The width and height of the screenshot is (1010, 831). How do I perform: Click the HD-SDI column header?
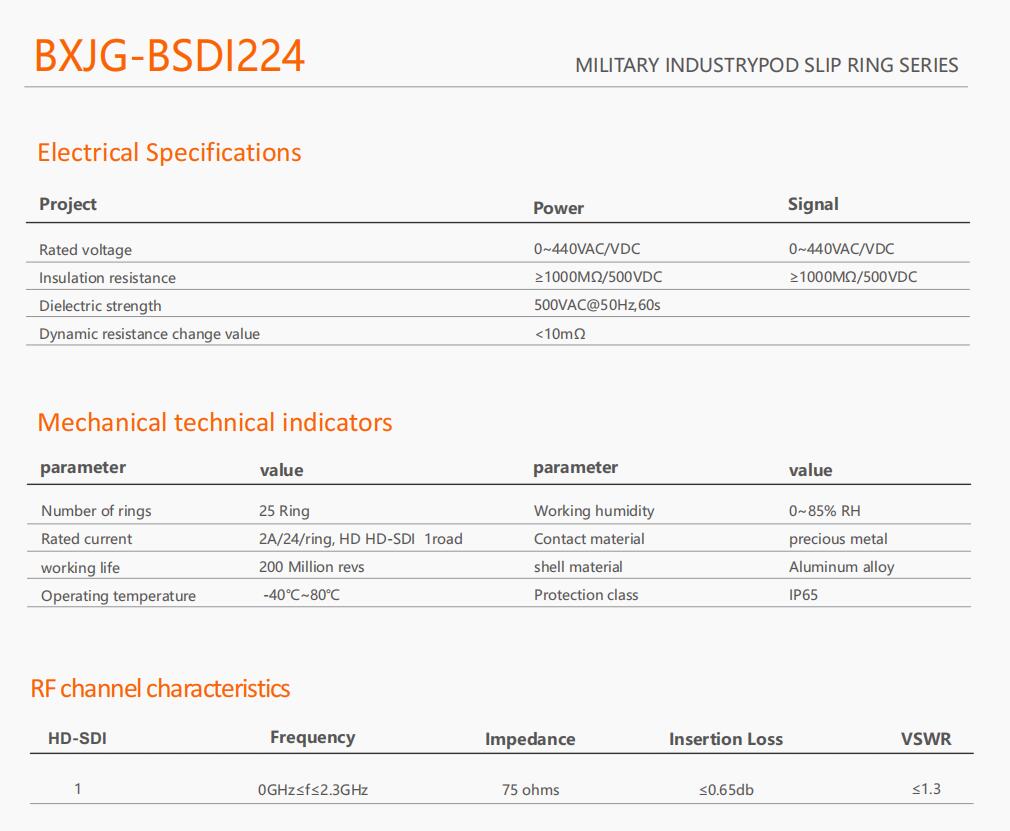[77, 738]
